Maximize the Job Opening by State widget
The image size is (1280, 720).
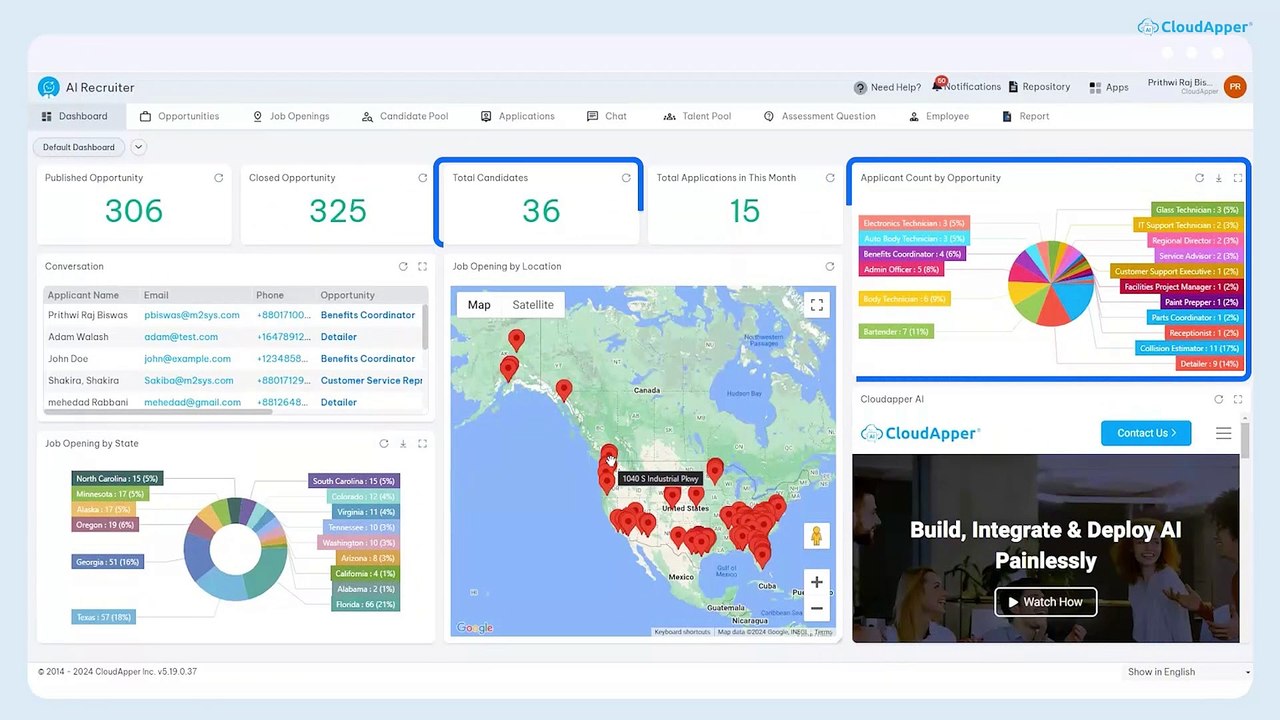422,444
